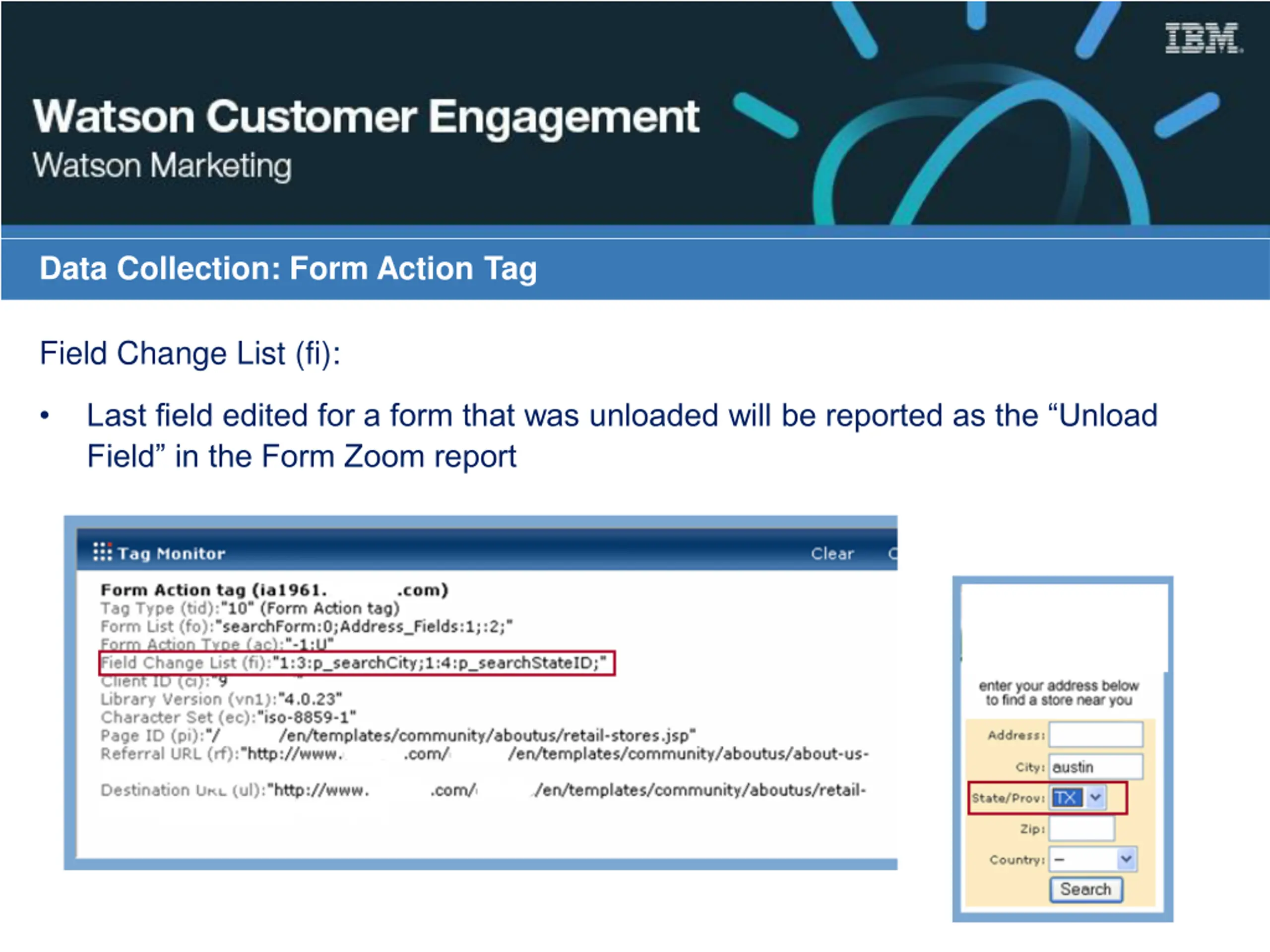Click the Form List (fo) line
The width and height of the screenshot is (1270, 952).
[307, 627]
